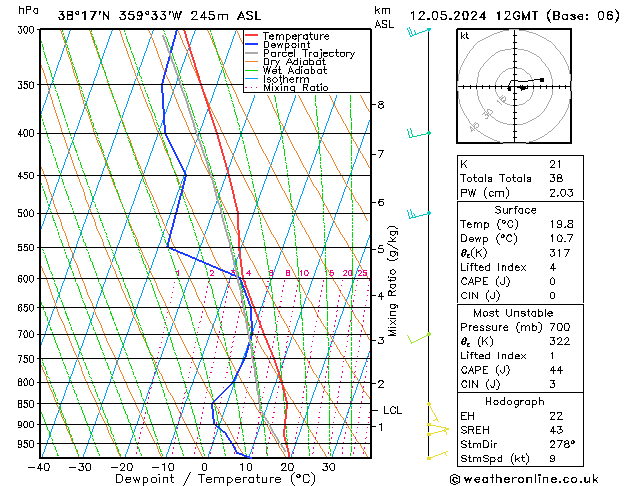Click the StmSpd (kt) value 9
The height and width of the screenshot is (486, 629).
[x=553, y=459]
